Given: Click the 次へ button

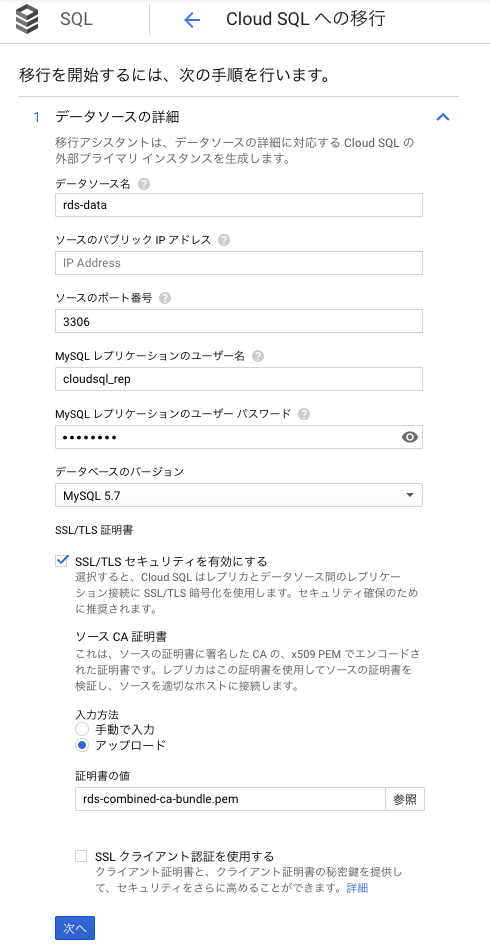Looking at the screenshot, I should pyautogui.click(x=75, y=928).
